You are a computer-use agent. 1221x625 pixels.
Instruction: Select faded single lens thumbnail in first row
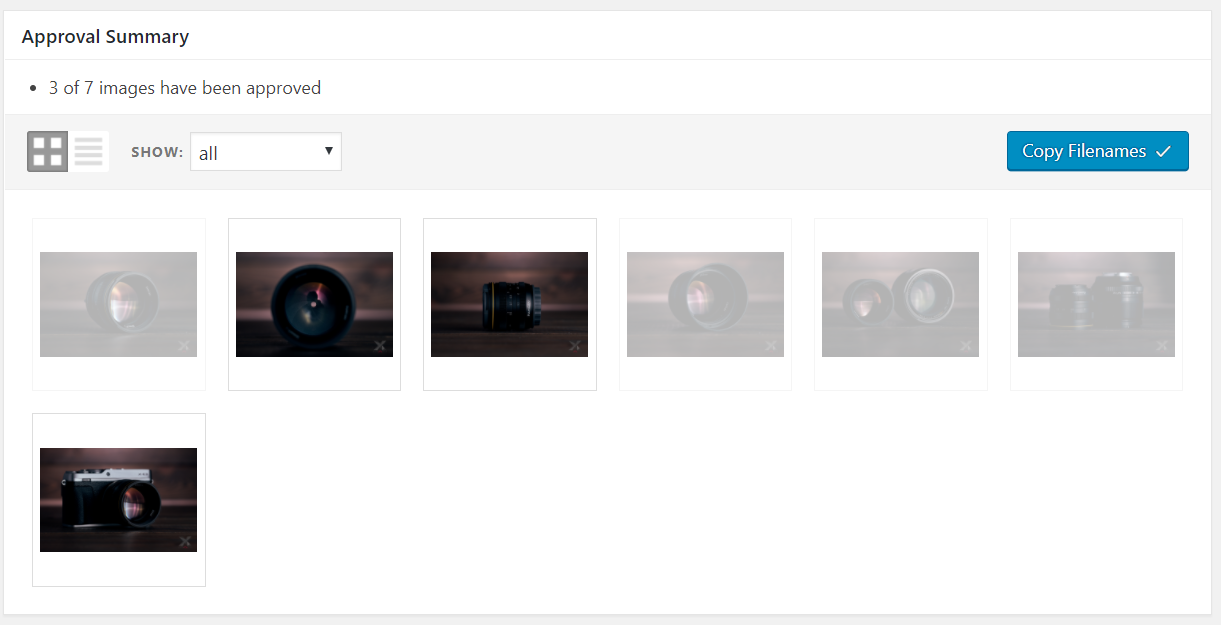pos(118,304)
